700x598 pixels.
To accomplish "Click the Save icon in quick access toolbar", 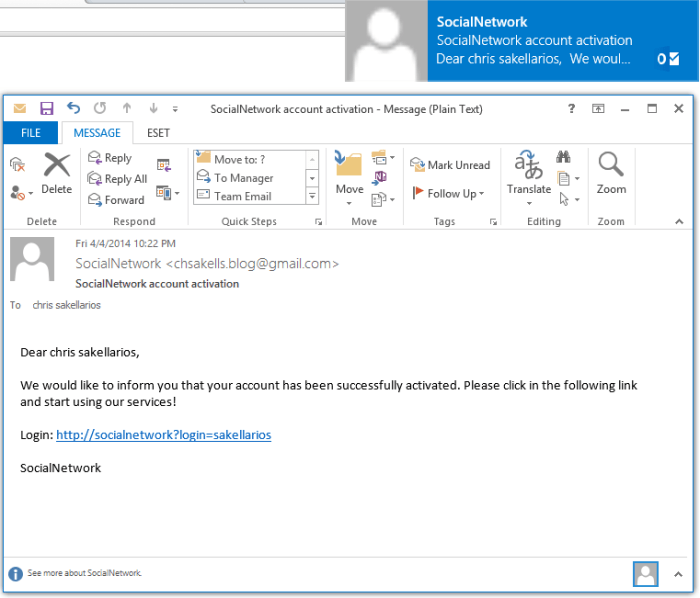I will coord(46,108).
